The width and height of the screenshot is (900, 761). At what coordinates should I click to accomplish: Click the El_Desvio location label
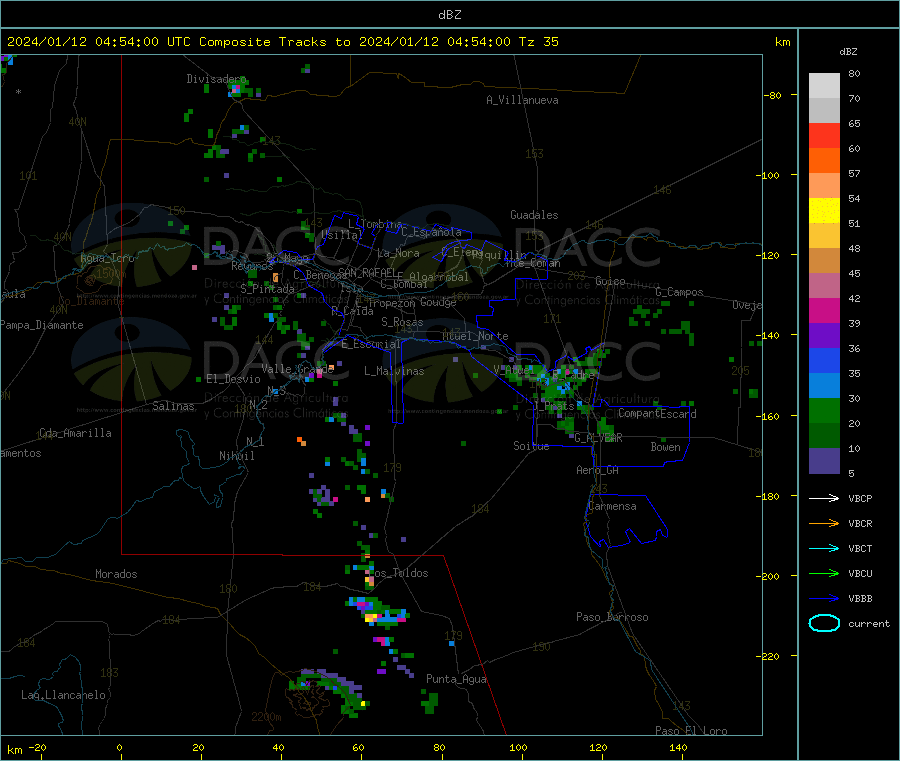tap(233, 379)
